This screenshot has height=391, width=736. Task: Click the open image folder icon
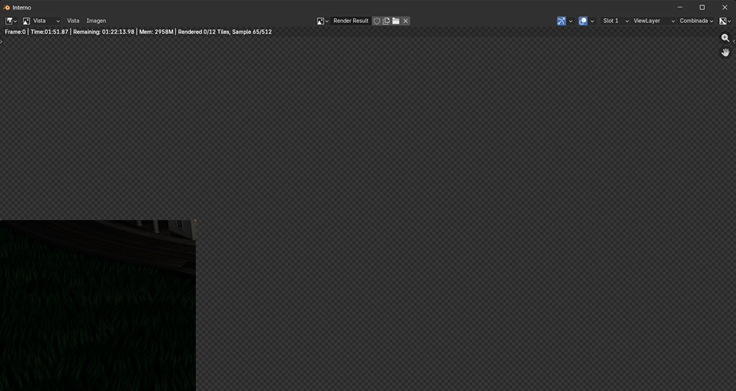pos(396,21)
